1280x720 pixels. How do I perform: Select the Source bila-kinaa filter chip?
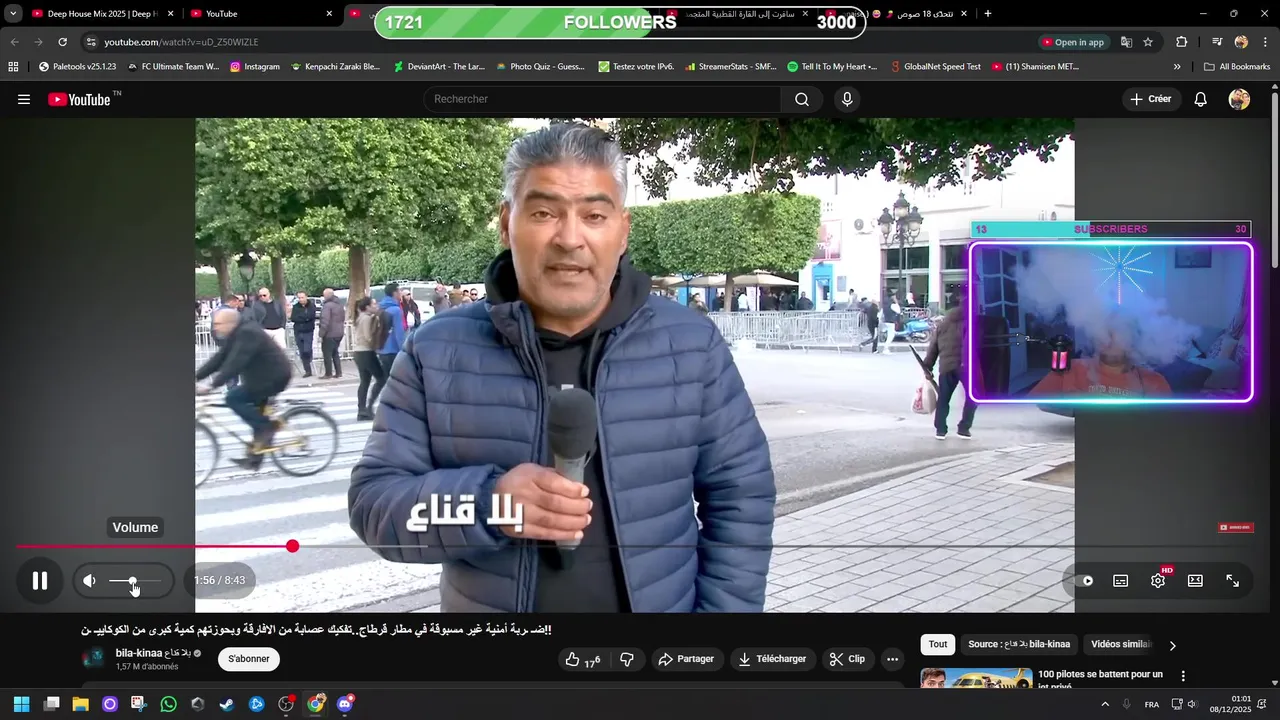1019,645
